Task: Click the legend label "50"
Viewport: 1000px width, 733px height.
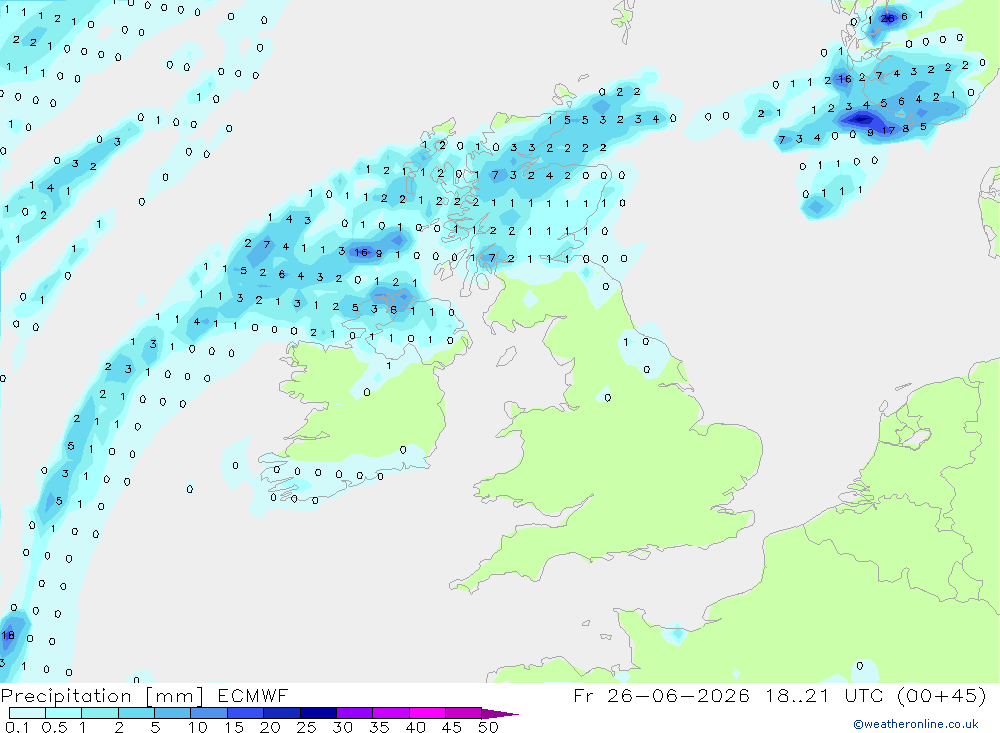Action: tap(488, 727)
